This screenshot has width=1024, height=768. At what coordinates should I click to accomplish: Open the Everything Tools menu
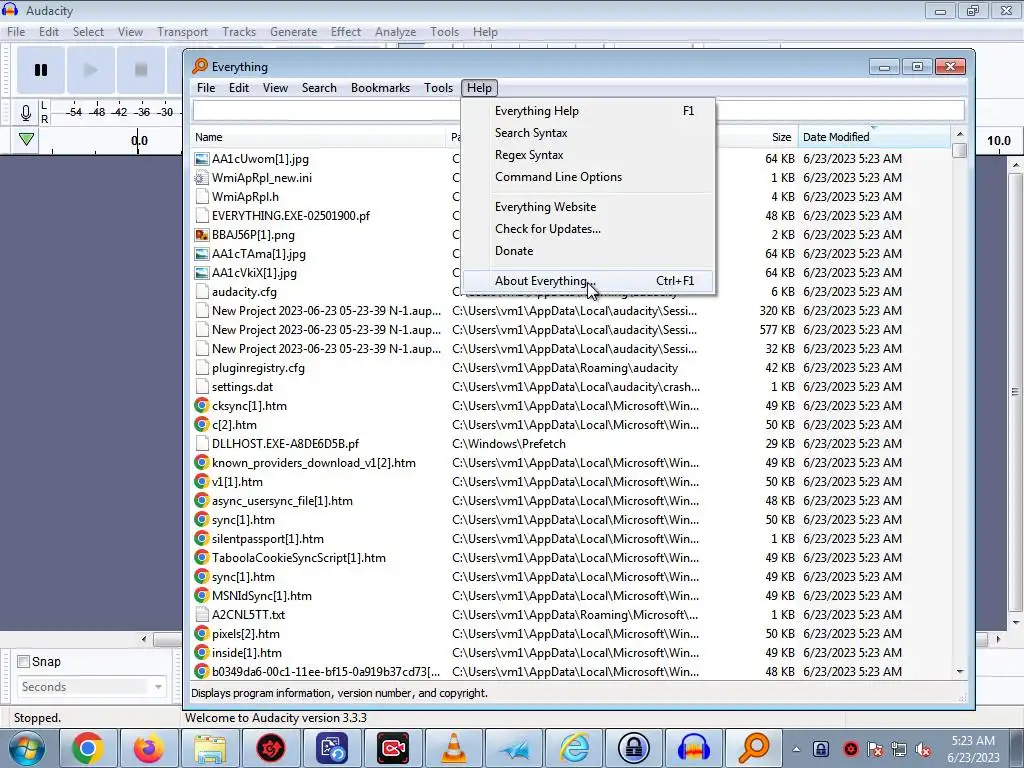[438, 88]
